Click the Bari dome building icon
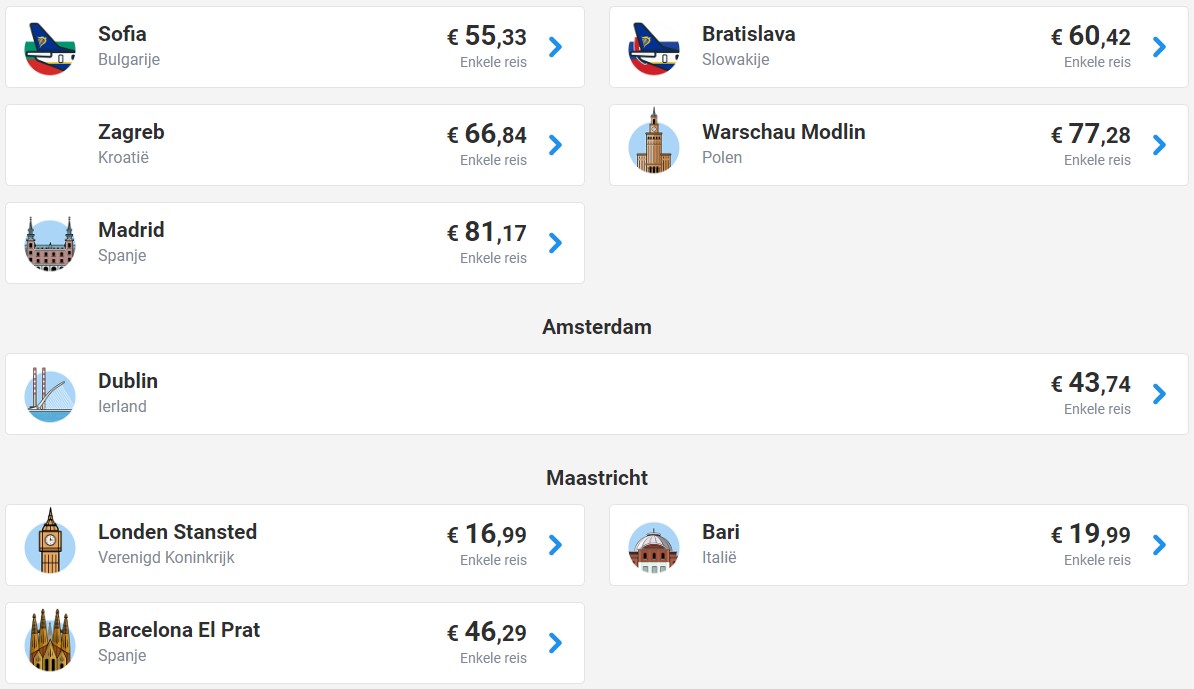This screenshot has height=689, width=1194. point(654,547)
